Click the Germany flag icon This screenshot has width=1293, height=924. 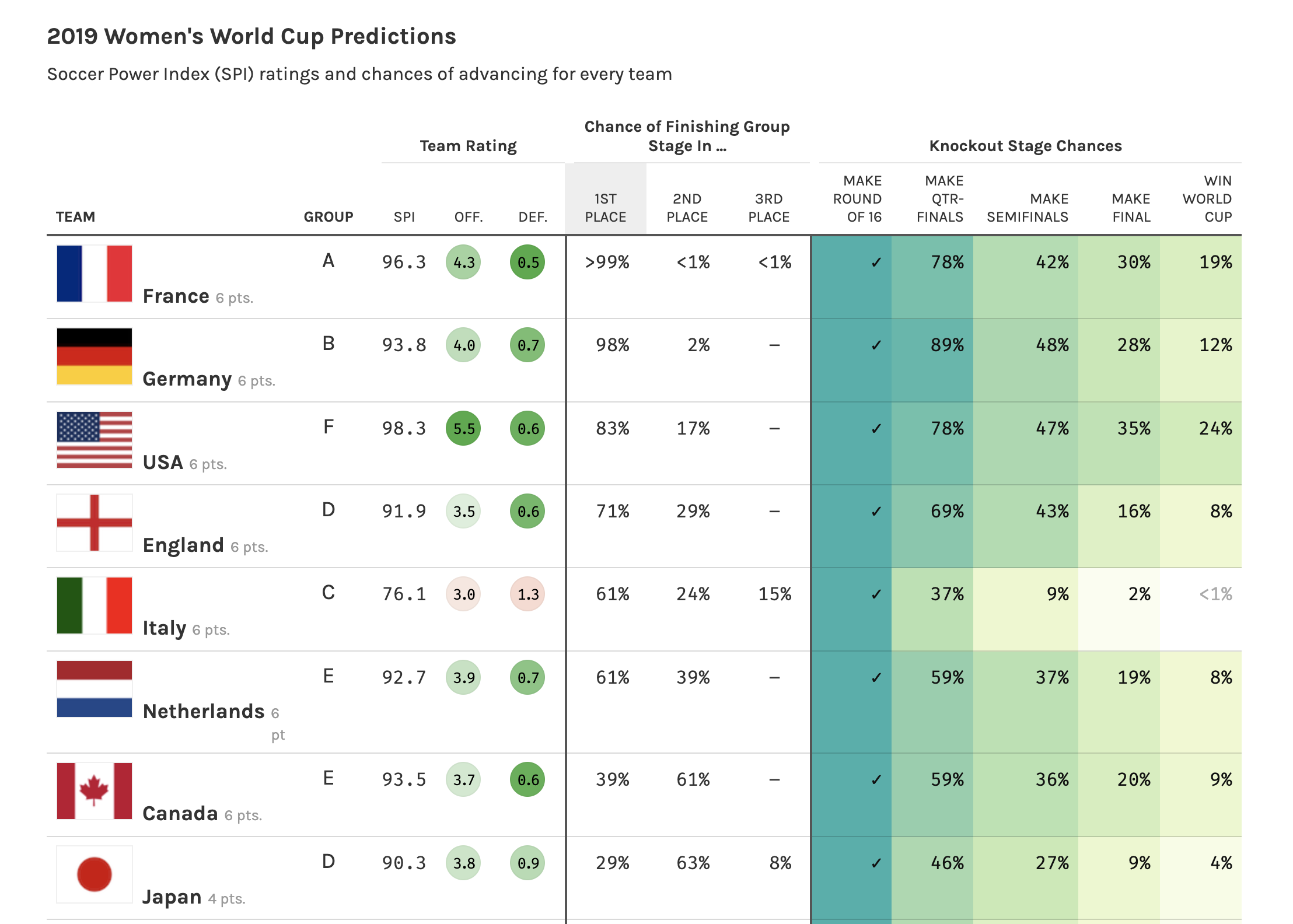[94, 356]
